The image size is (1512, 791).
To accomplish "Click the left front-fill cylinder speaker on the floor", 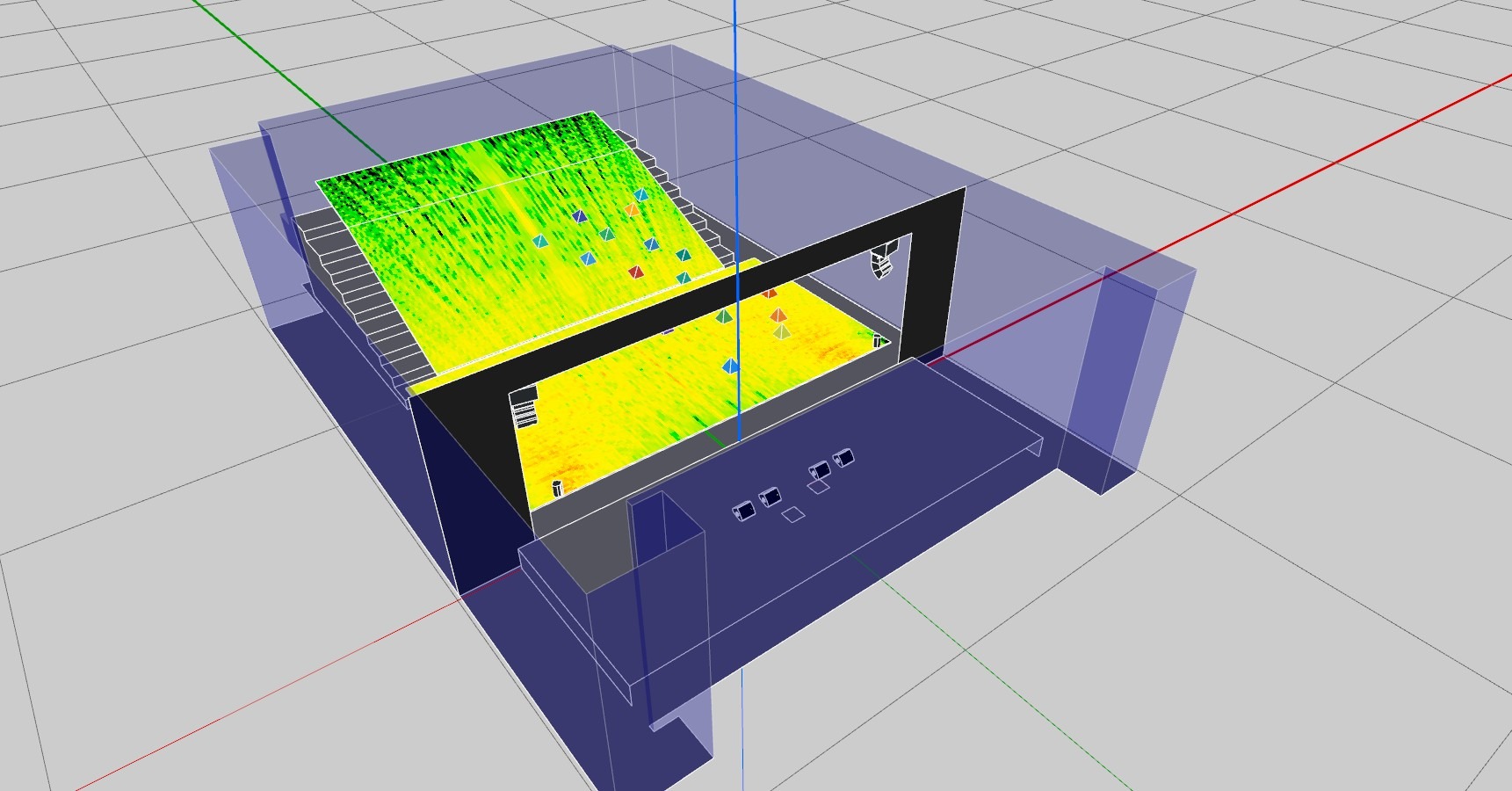I will coord(557,488).
